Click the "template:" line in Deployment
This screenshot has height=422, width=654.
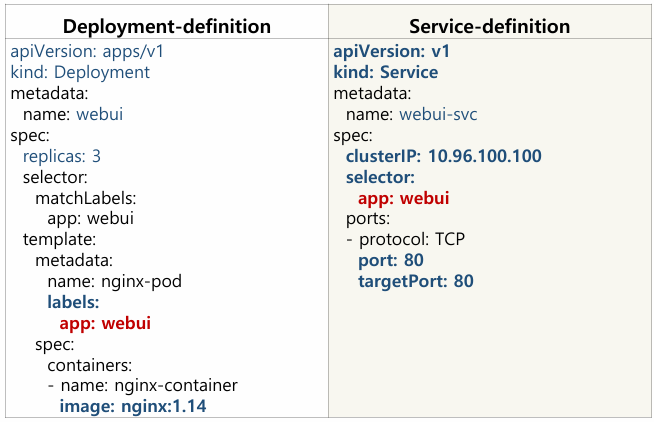click(x=59, y=239)
